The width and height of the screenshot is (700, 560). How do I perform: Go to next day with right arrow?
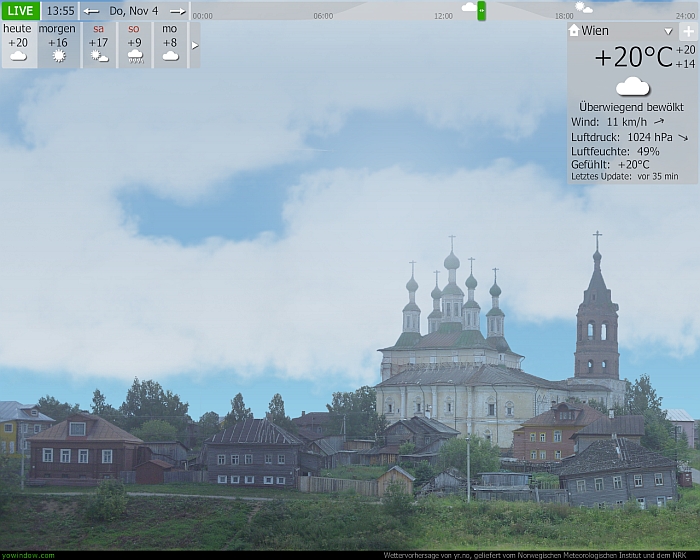178,11
